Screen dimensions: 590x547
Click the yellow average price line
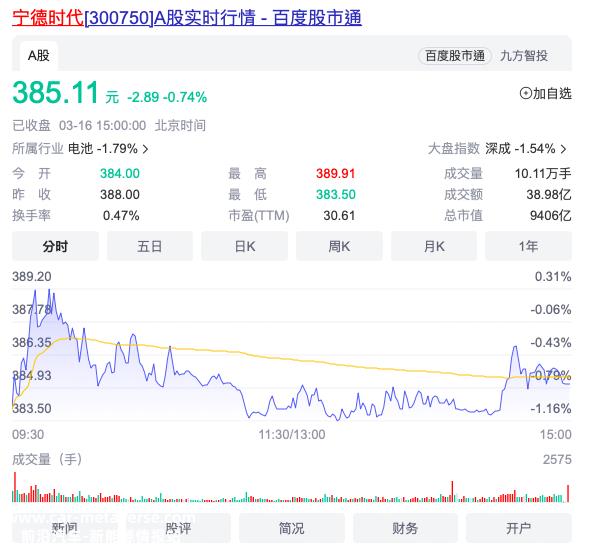tap(292, 359)
